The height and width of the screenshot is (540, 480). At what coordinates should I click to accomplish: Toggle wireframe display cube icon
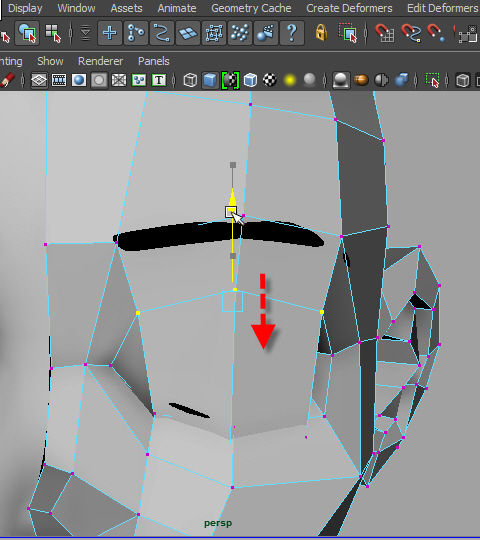pyautogui.click(x=190, y=80)
